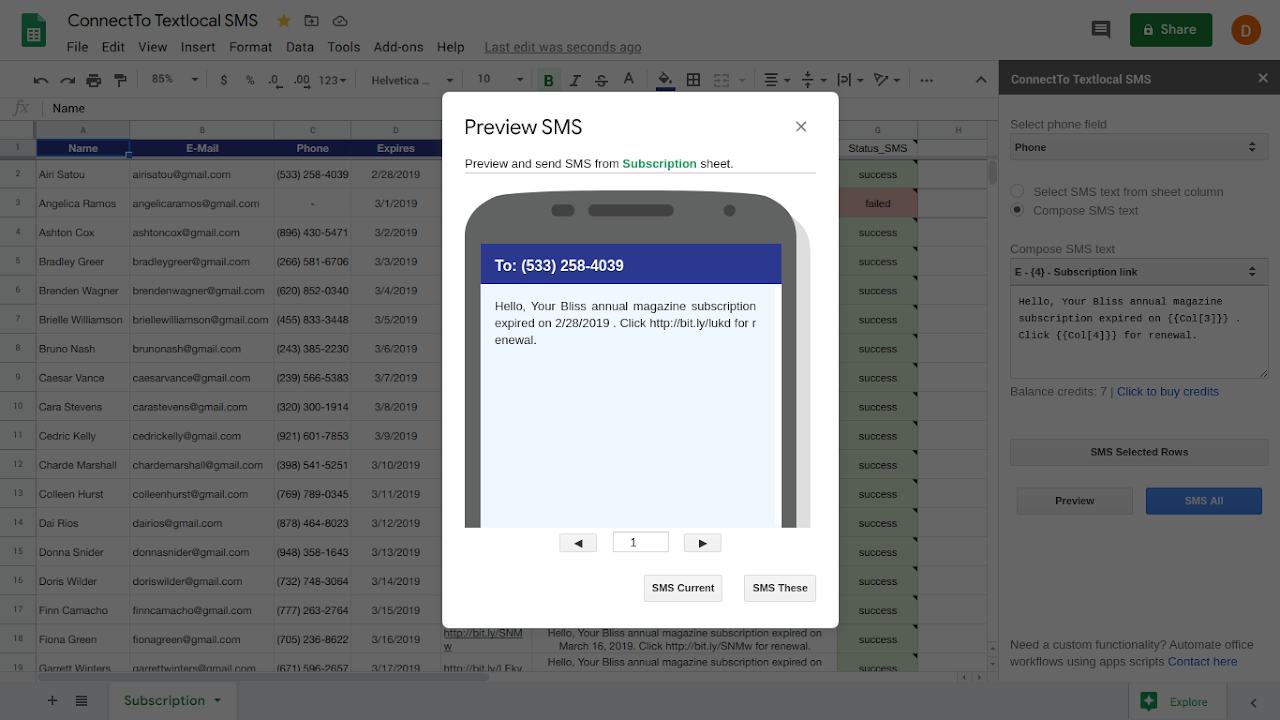The width and height of the screenshot is (1280, 720).
Task: Follow the 'Contact here' link
Action: 1202,661
